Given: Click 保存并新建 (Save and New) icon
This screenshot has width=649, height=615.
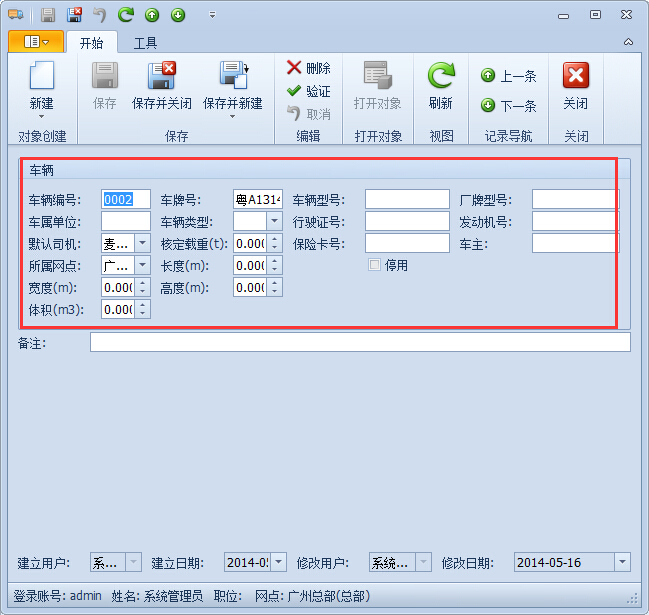Looking at the screenshot, I should click(232, 77).
